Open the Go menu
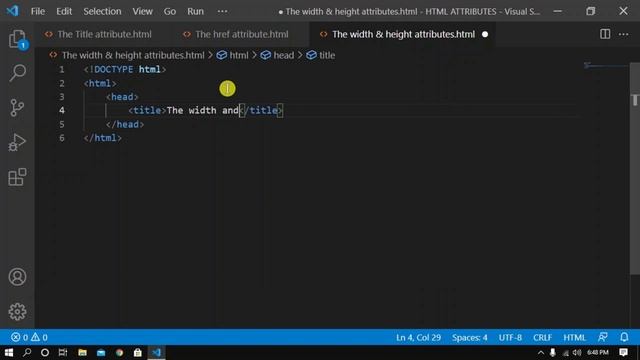This screenshot has width=640, height=360. coord(170,11)
